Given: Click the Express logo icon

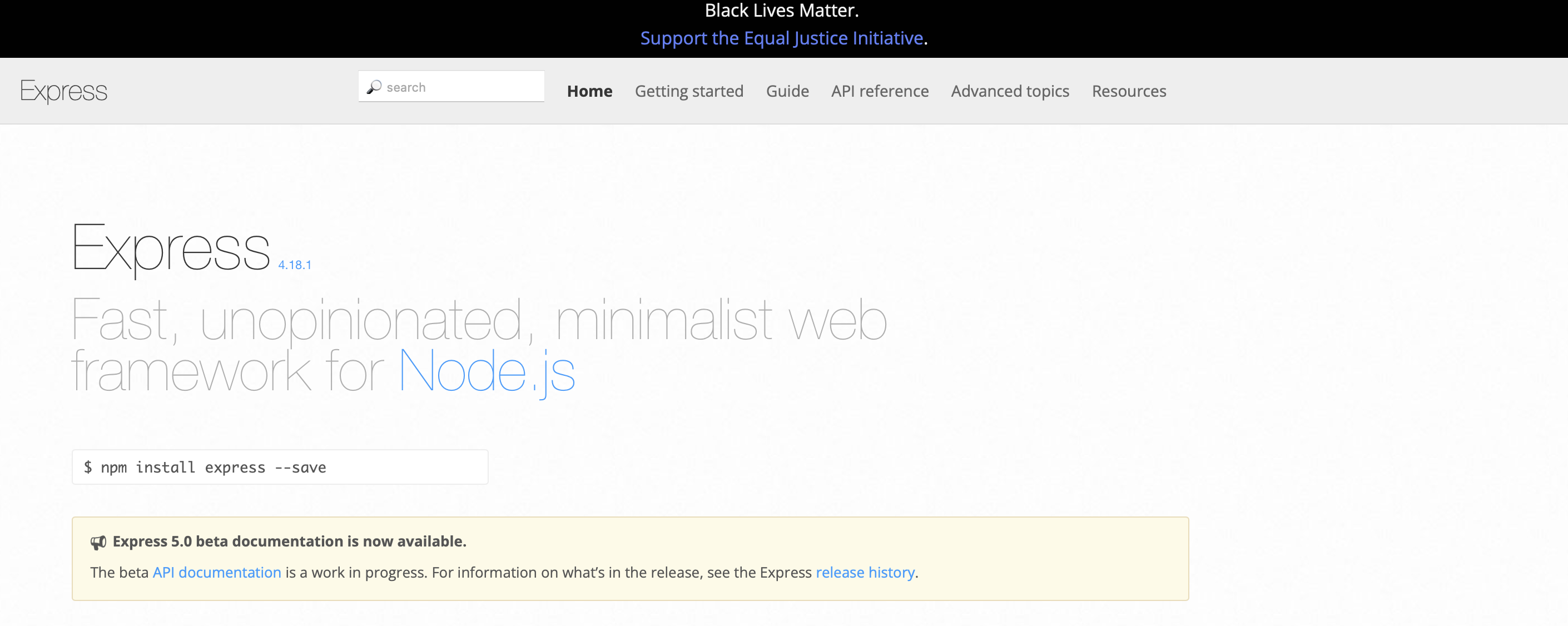Looking at the screenshot, I should (x=63, y=90).
